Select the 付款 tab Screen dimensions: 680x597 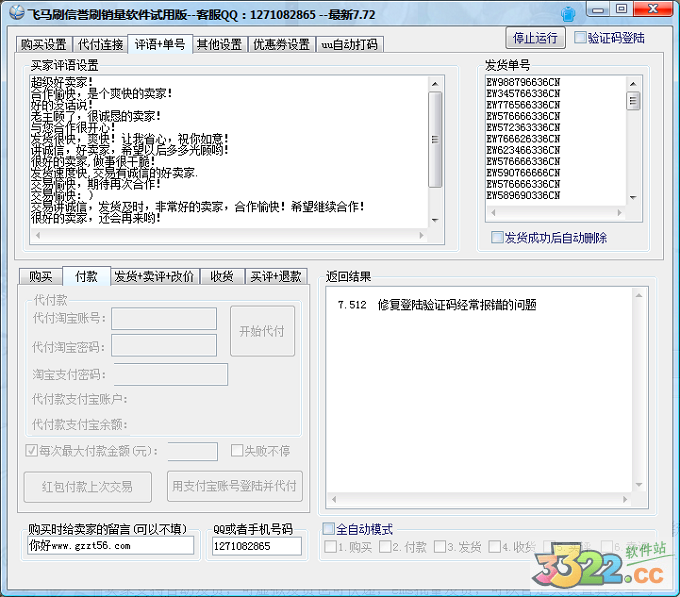(86, 276)
